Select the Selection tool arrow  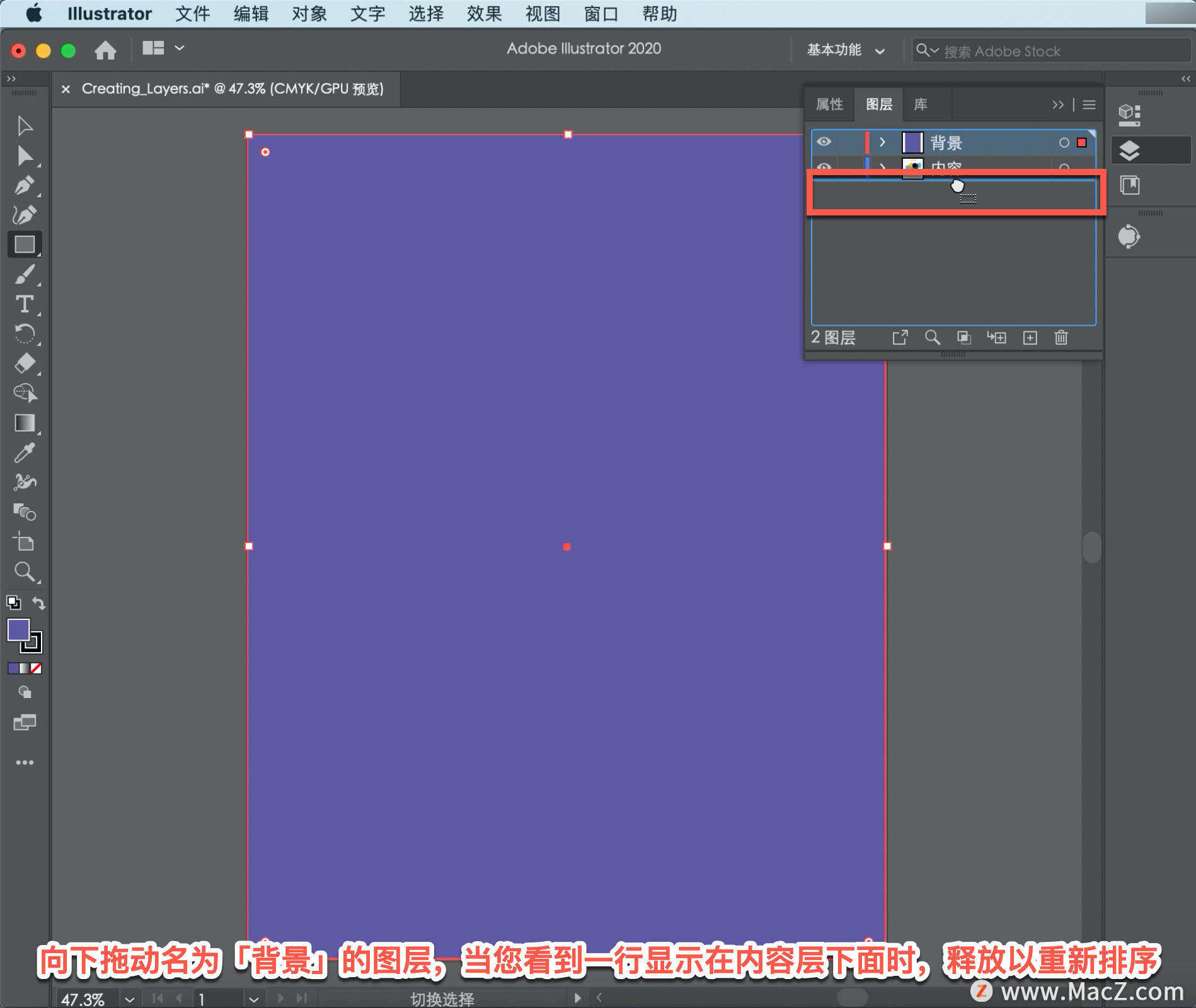coord(25,125)
